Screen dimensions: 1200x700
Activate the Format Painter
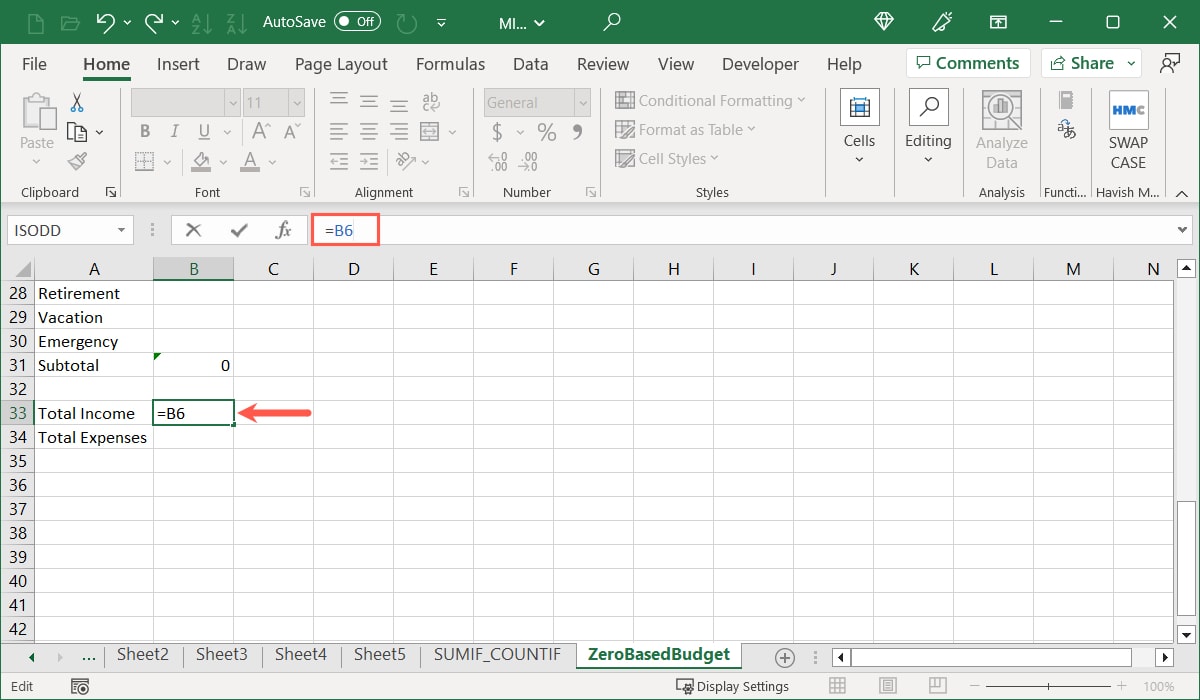tap(78, 161)
